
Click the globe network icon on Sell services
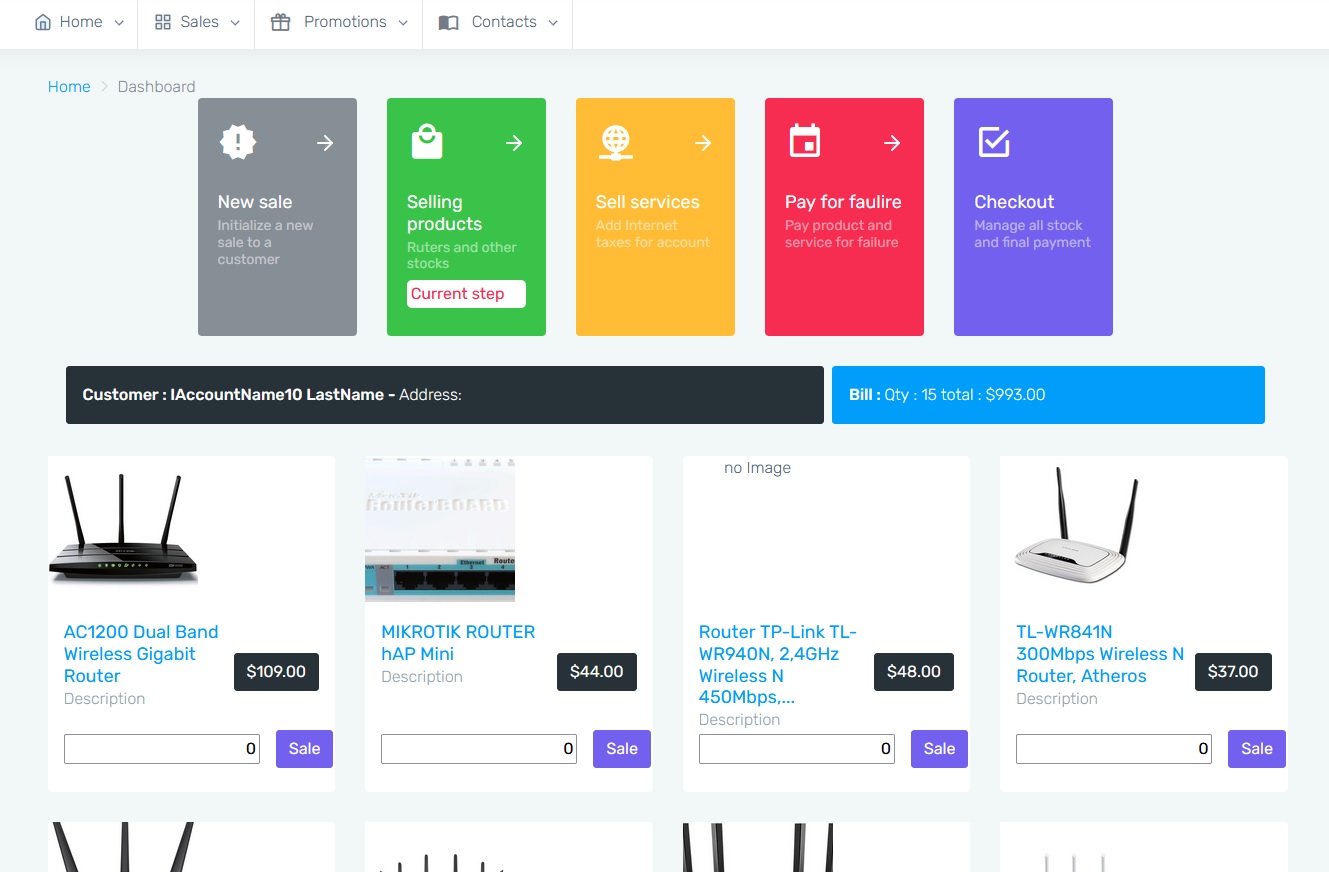click(616, 142)
